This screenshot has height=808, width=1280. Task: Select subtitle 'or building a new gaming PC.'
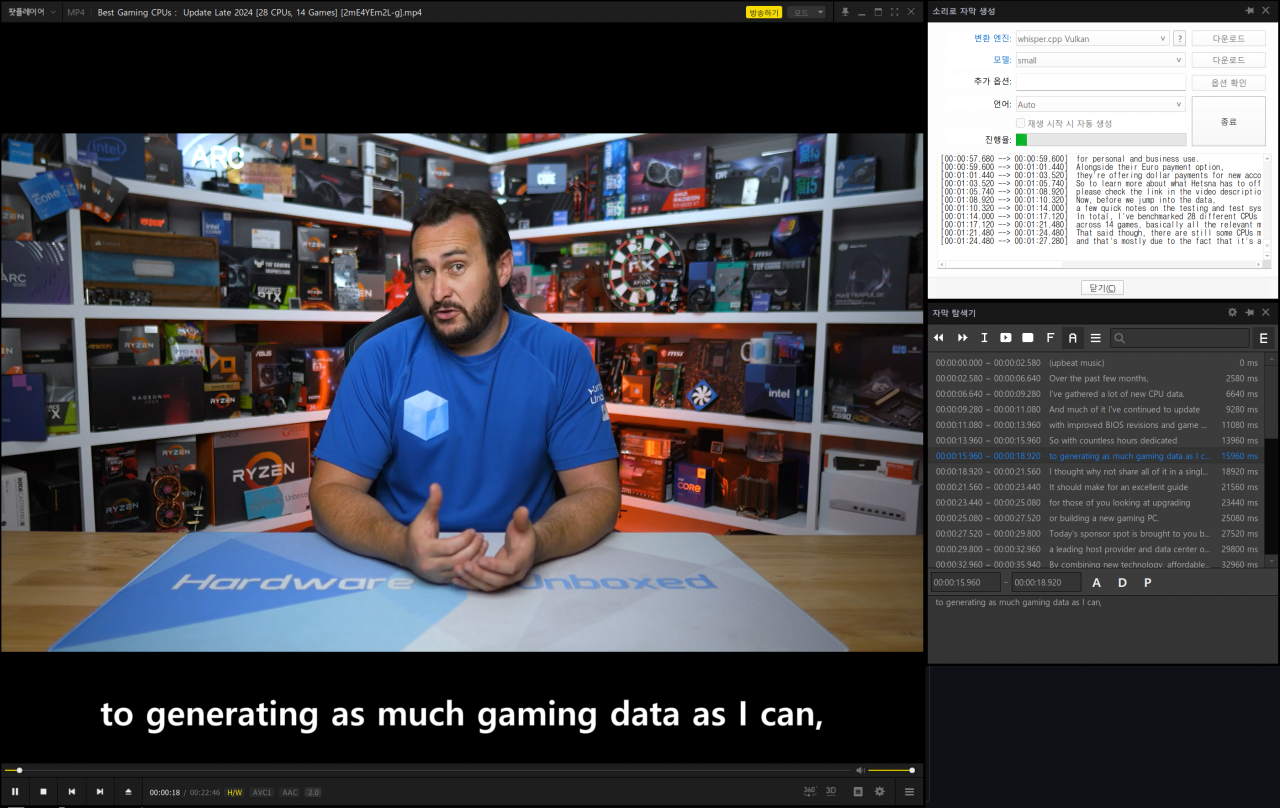[1098, 518]
